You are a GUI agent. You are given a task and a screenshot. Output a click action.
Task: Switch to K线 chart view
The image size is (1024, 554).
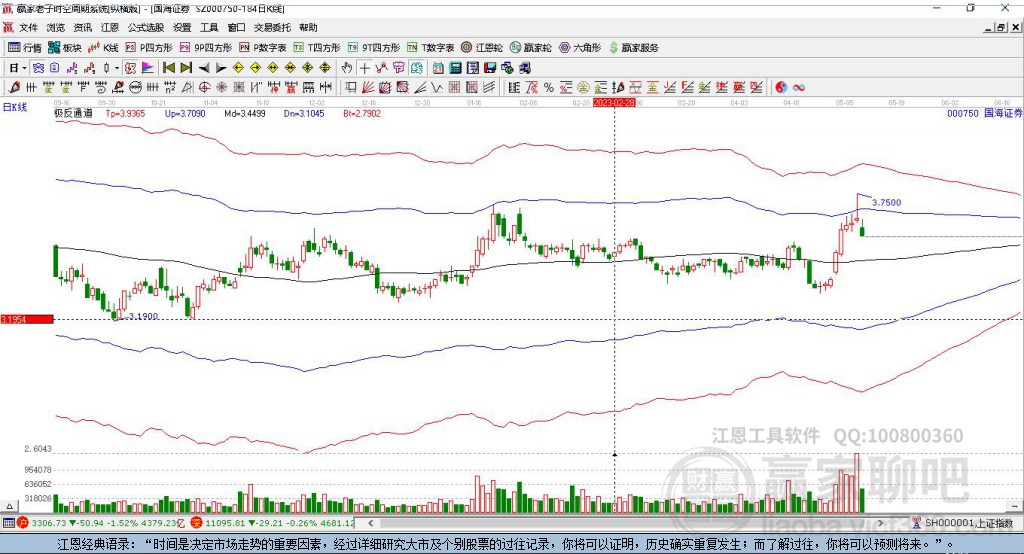click(x=103, y=48)
